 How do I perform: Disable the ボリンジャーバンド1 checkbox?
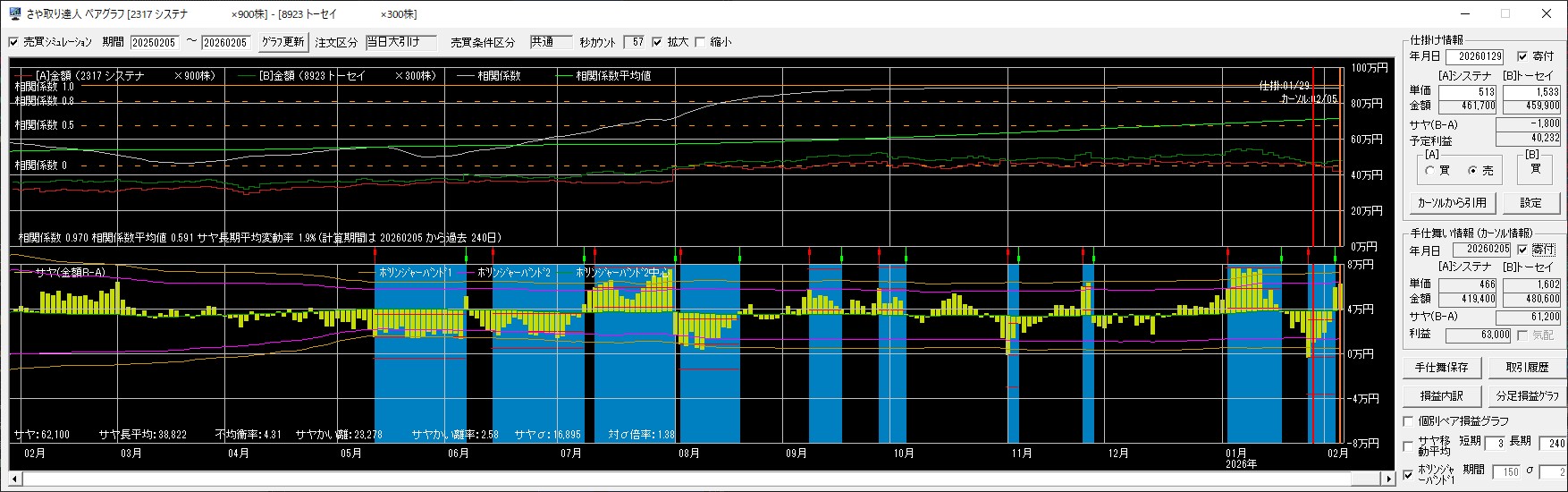(1409, 474)
